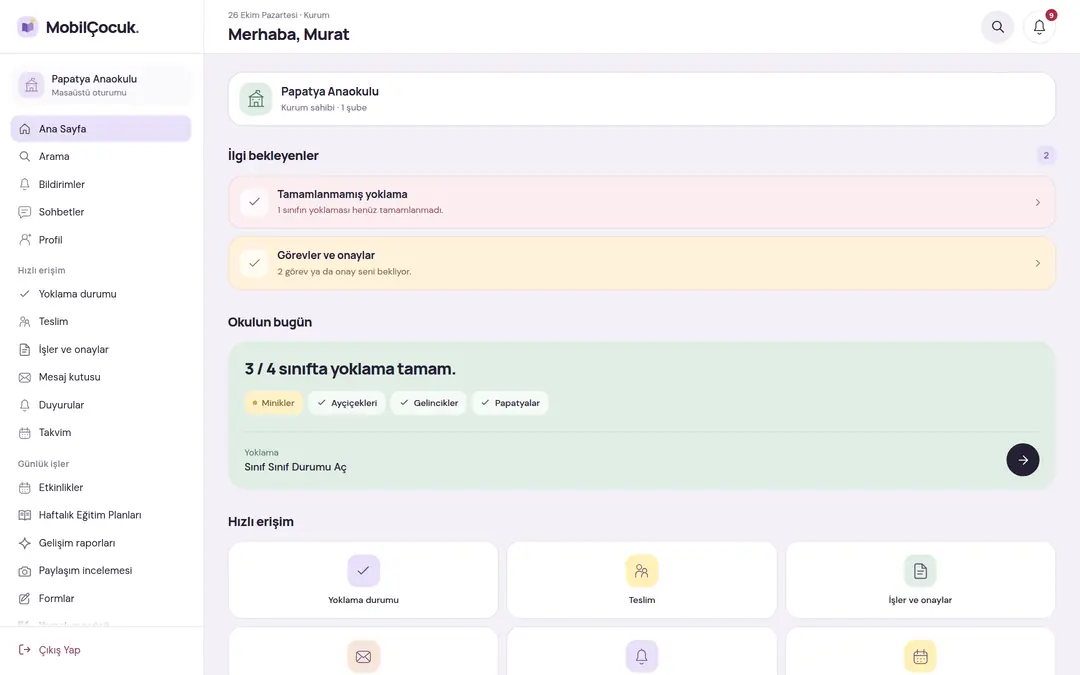Select the Minikler pending class chip
Image resolution: width=1080 pixels, height=675 pixels.
tap(273, 403)
